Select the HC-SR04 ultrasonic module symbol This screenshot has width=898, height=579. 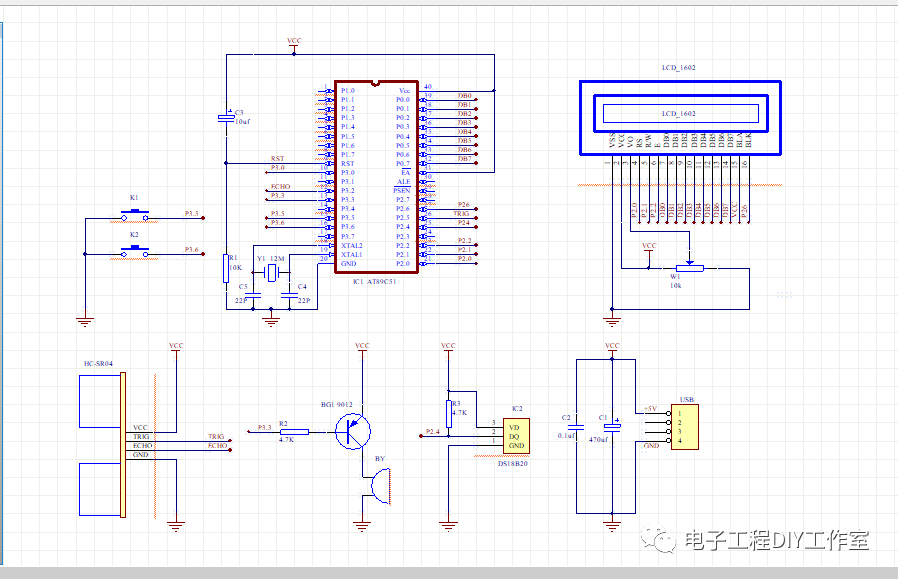click(x=102, y=445)
